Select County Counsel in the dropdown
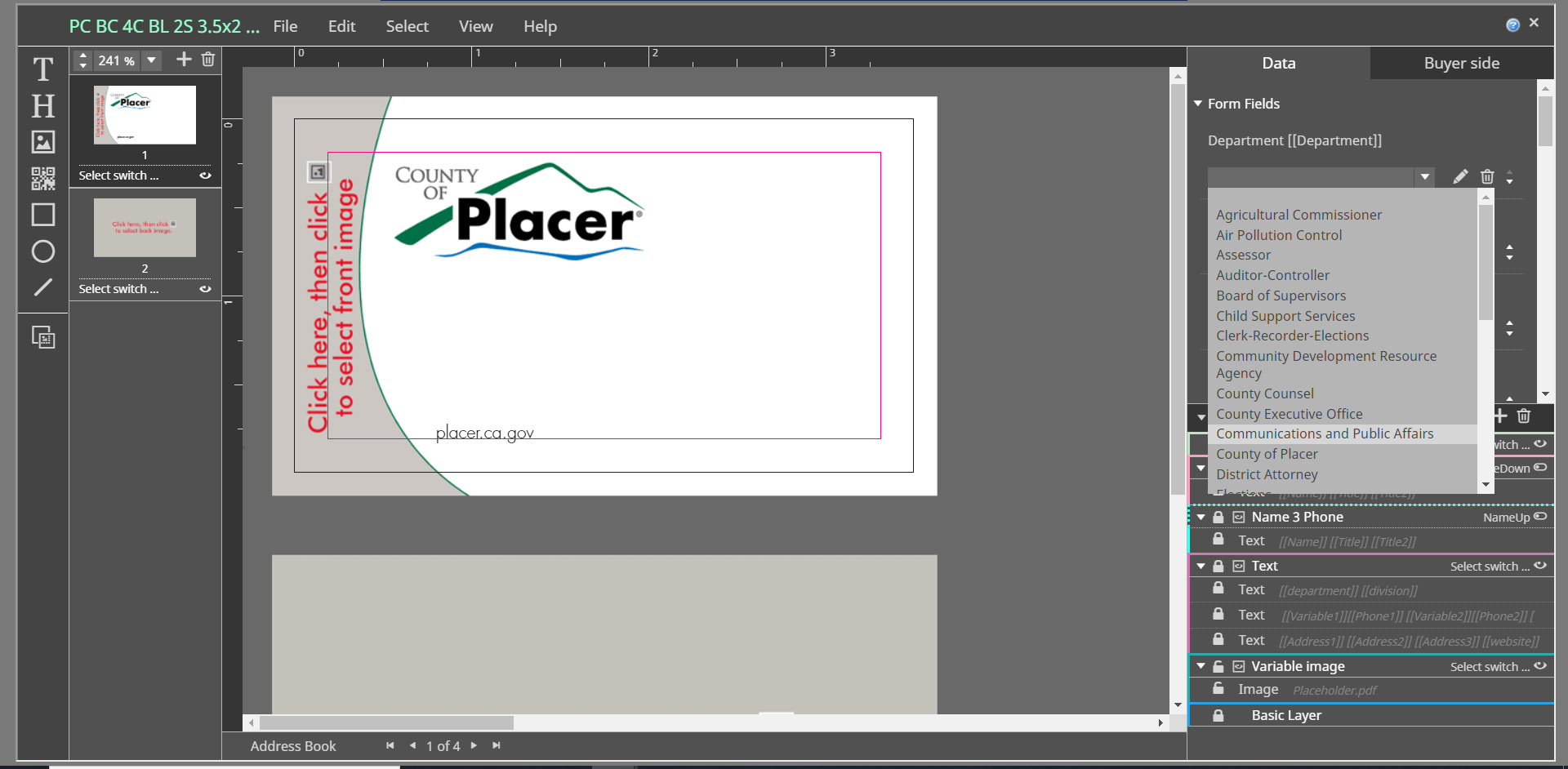1568x769 pixels. coord(1265,393)
